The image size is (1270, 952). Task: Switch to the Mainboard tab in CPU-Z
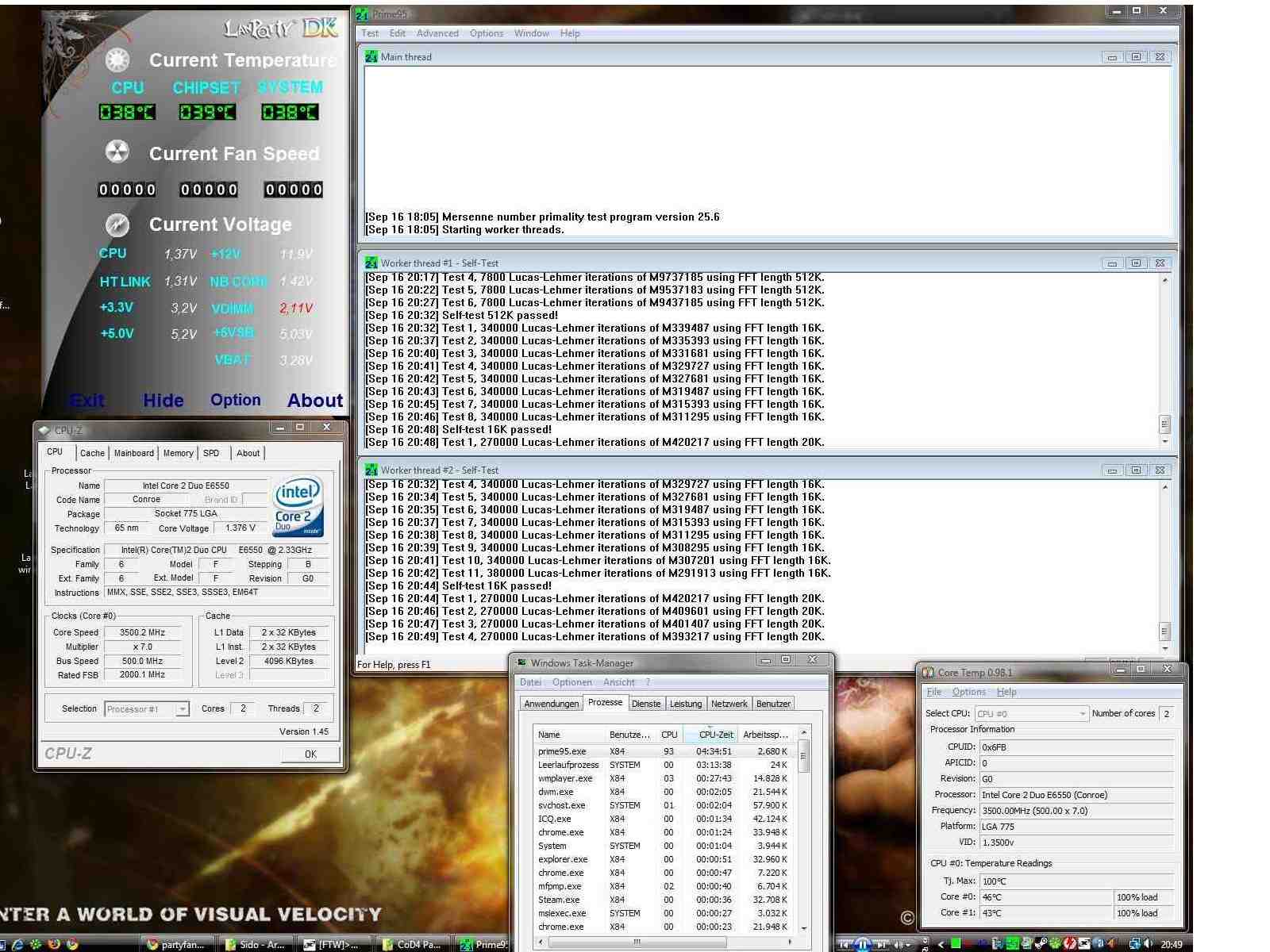[x=134, y=453]
